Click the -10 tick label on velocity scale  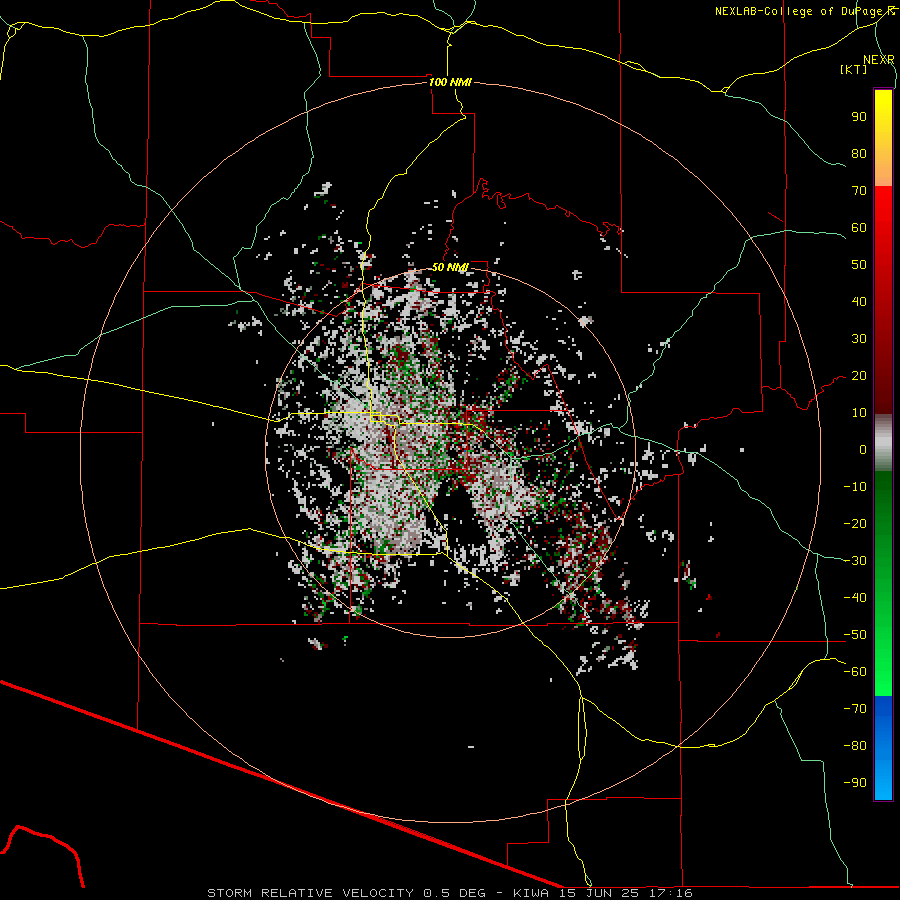click(x=855, y=487)
